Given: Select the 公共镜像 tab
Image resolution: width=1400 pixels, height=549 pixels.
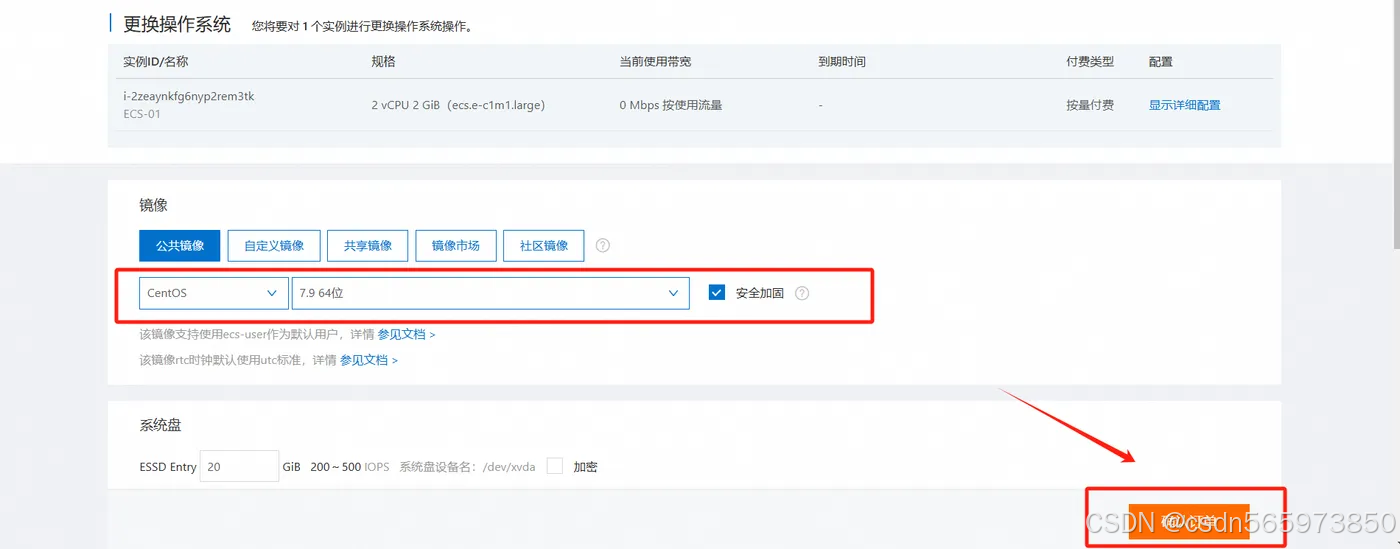Looking at the screenshot, I should point(180,245).
